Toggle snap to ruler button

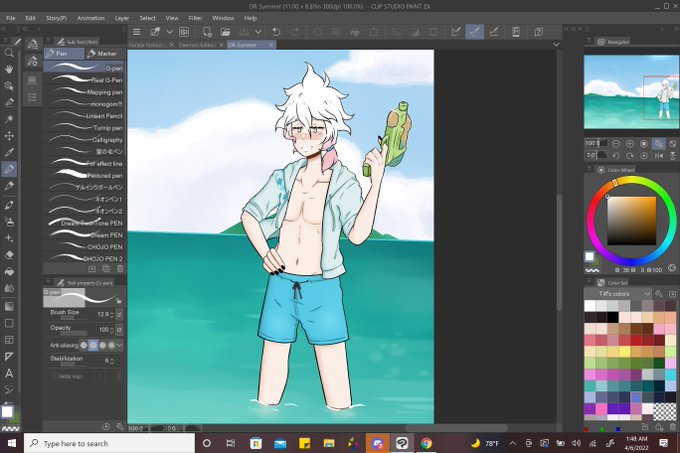[455, 32]
